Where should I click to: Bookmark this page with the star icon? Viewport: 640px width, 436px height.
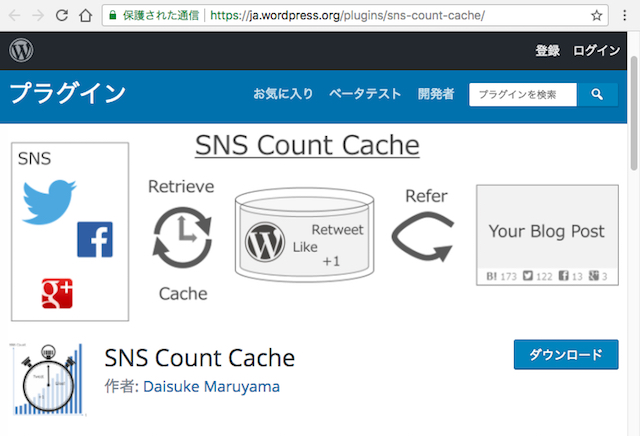pos(597,16)
